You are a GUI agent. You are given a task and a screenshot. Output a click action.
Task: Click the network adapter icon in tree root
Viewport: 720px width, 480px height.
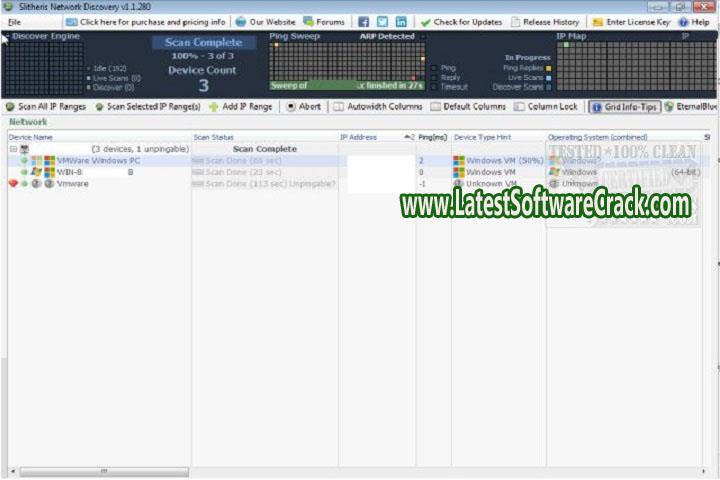coord(25,149)
